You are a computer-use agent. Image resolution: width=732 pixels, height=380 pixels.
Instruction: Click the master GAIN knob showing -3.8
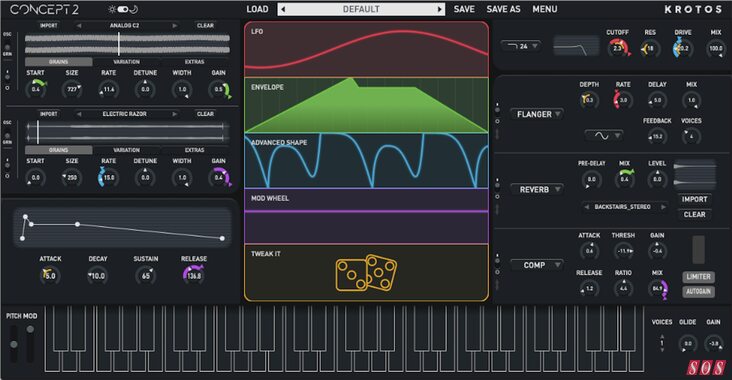tap(713, 344)
